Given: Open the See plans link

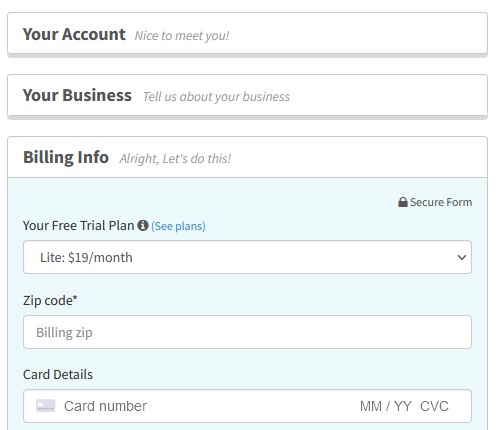Looking at the screenshot, I should 178,226.
